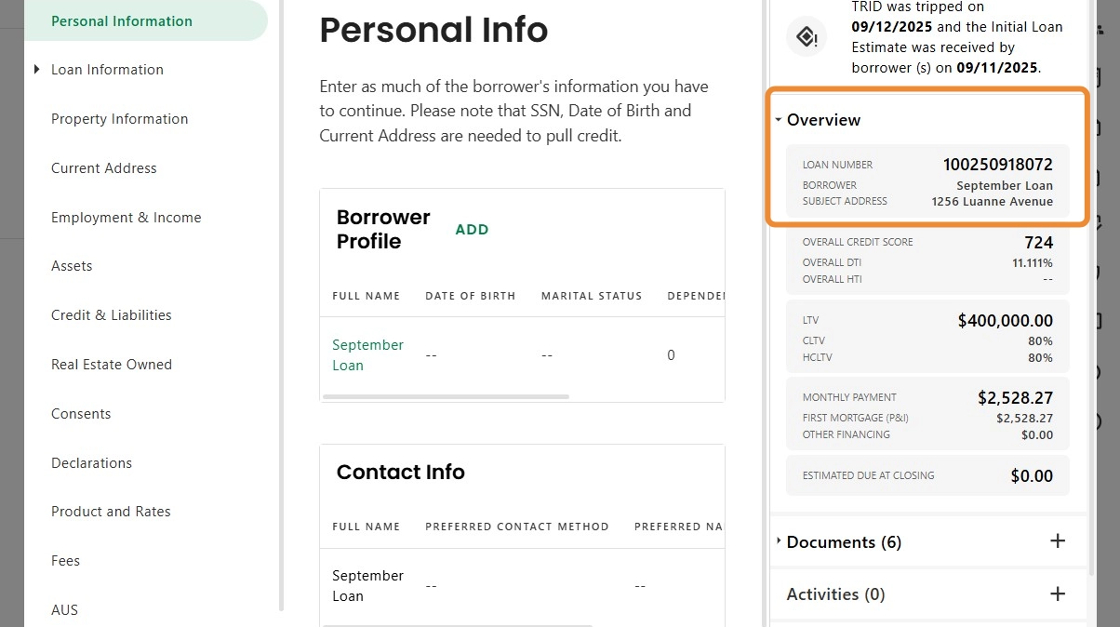This screenshot has height=627, width=1120.
Task: Go to Declarations
Action: click(x=91, y=463)
